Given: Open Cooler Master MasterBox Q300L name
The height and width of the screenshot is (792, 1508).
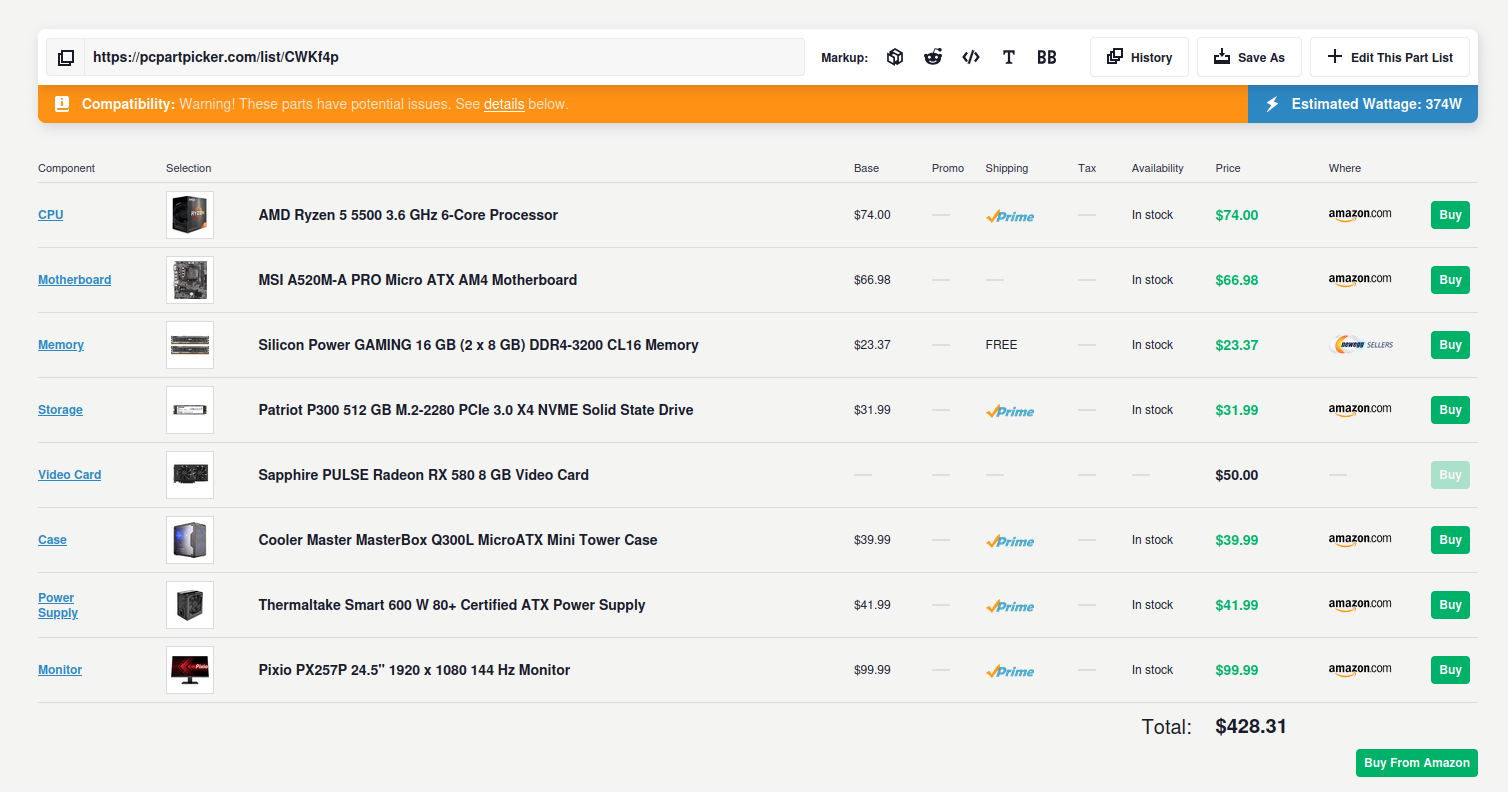Looking at the screenshot, I should (458, 540).
